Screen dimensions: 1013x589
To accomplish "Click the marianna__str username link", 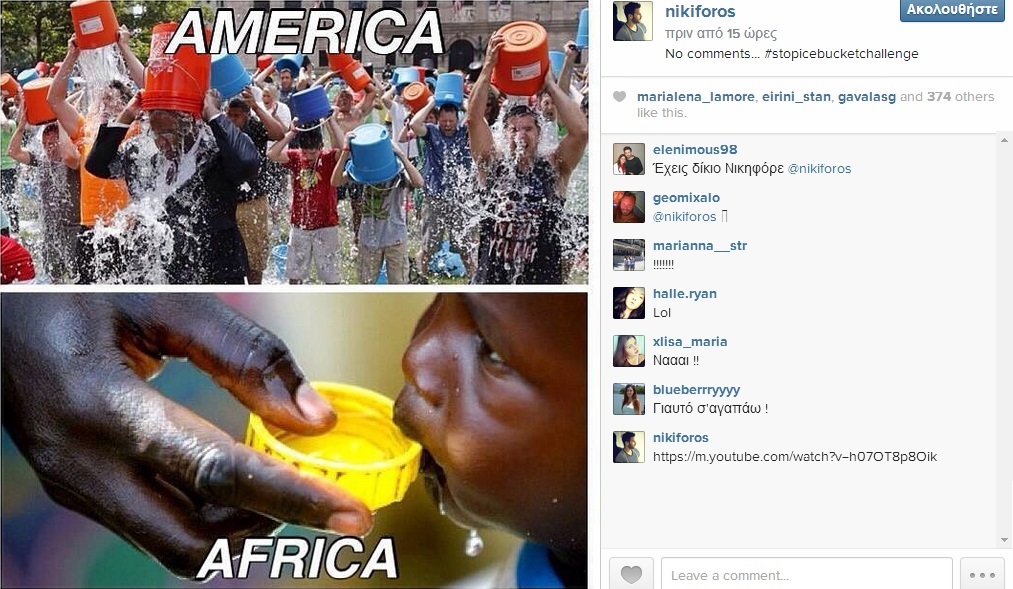I will tap(700, 245).
